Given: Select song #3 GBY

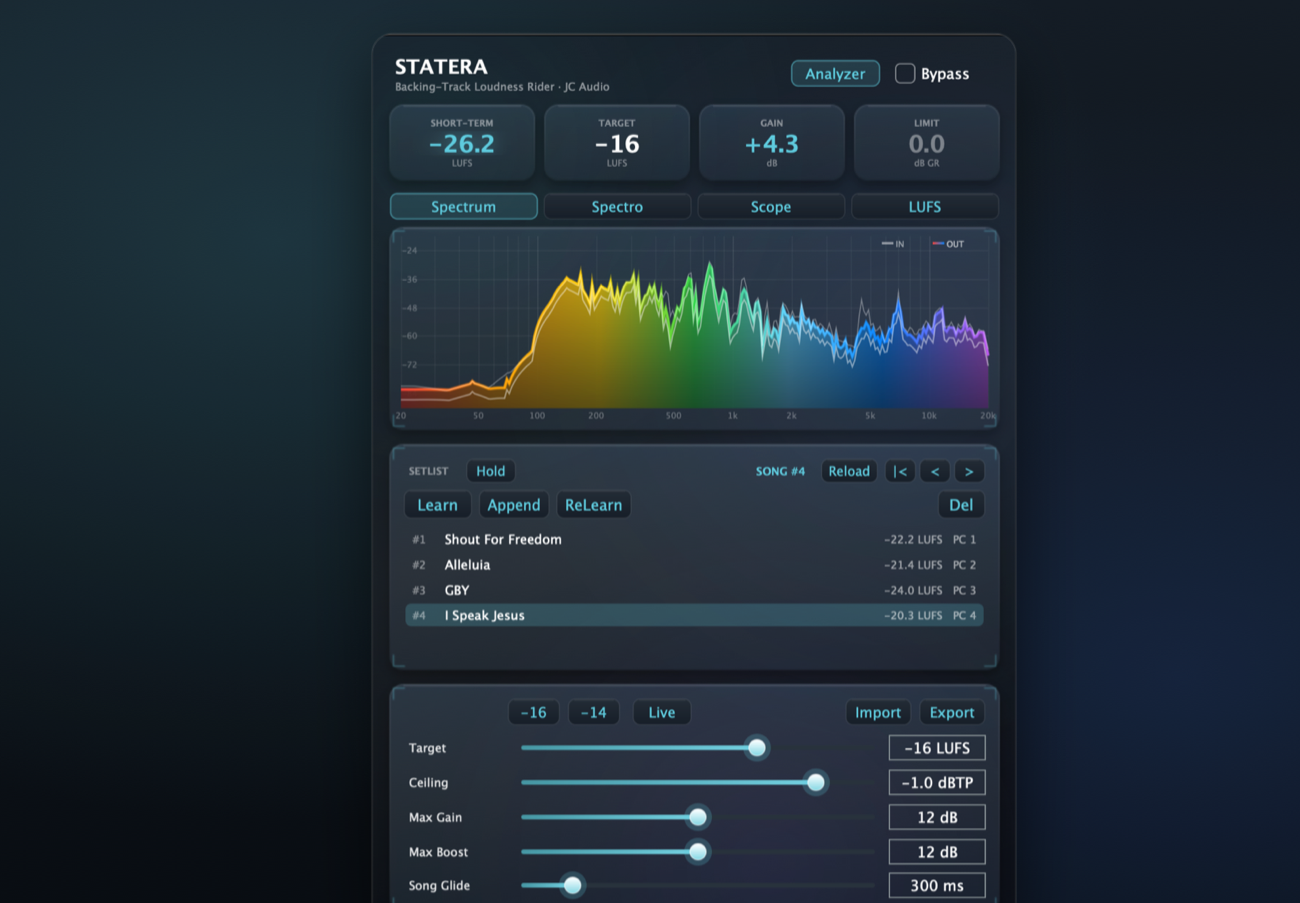Looking at the screenshot, I should coord(694,590).
